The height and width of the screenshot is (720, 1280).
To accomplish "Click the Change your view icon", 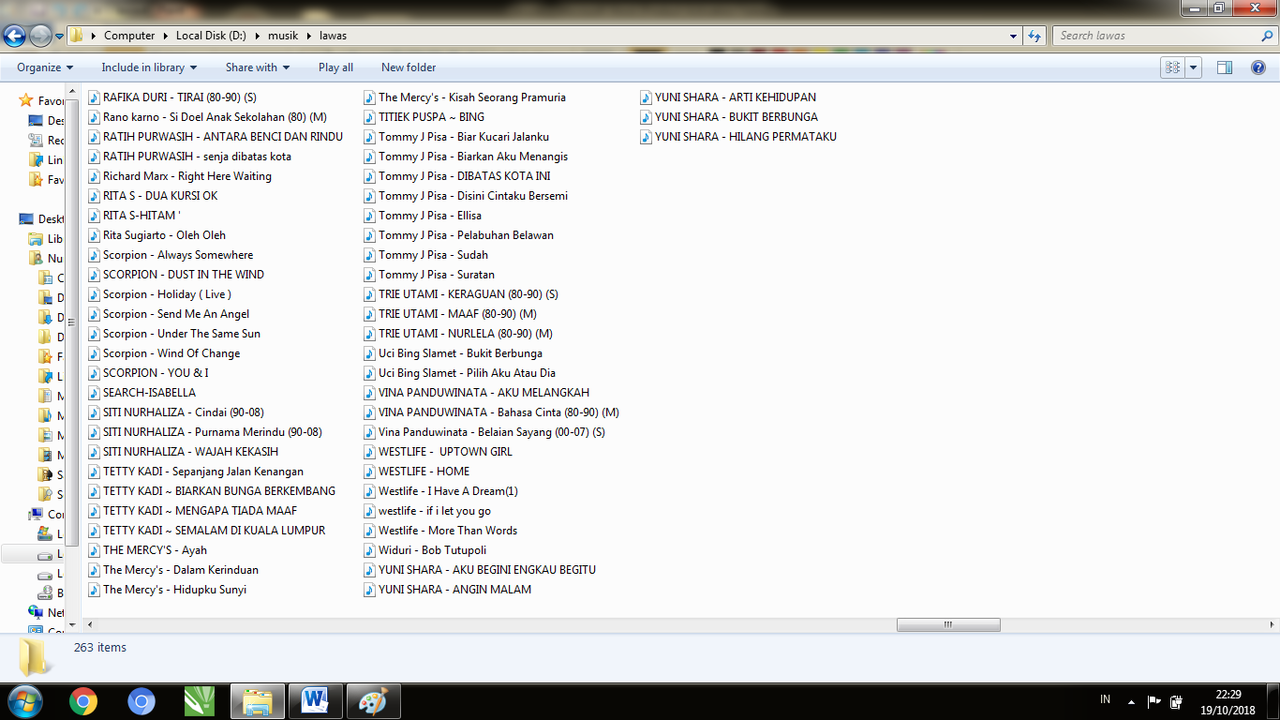I will (1172, 67).
